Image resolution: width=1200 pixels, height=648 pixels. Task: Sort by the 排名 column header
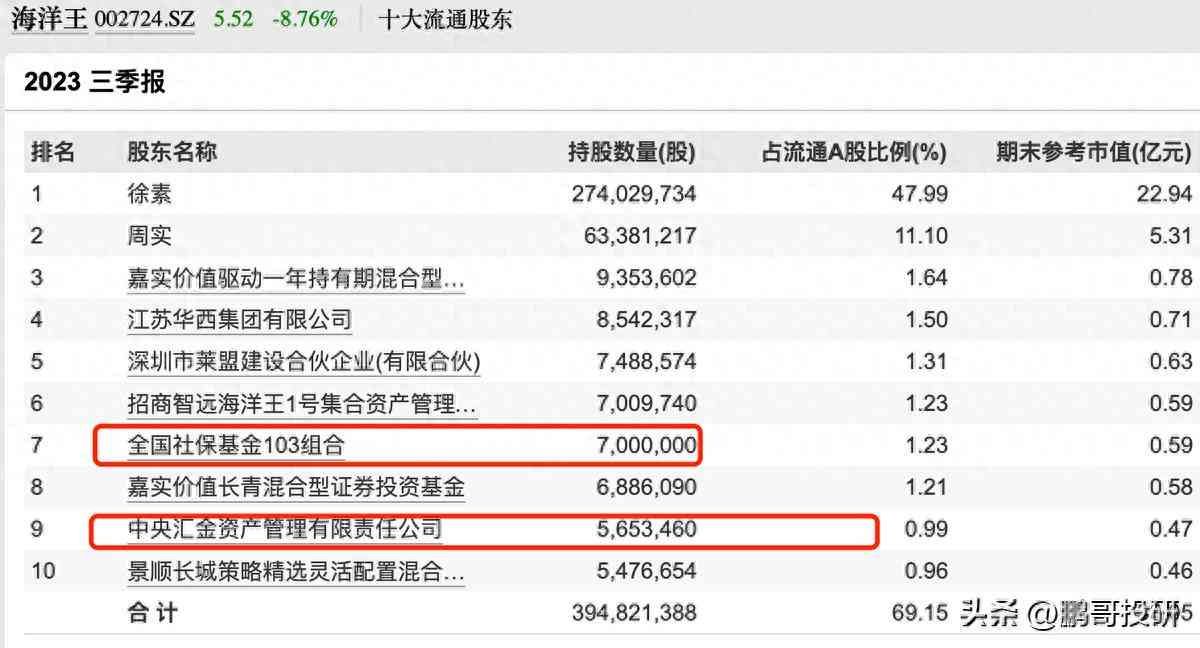53,152
